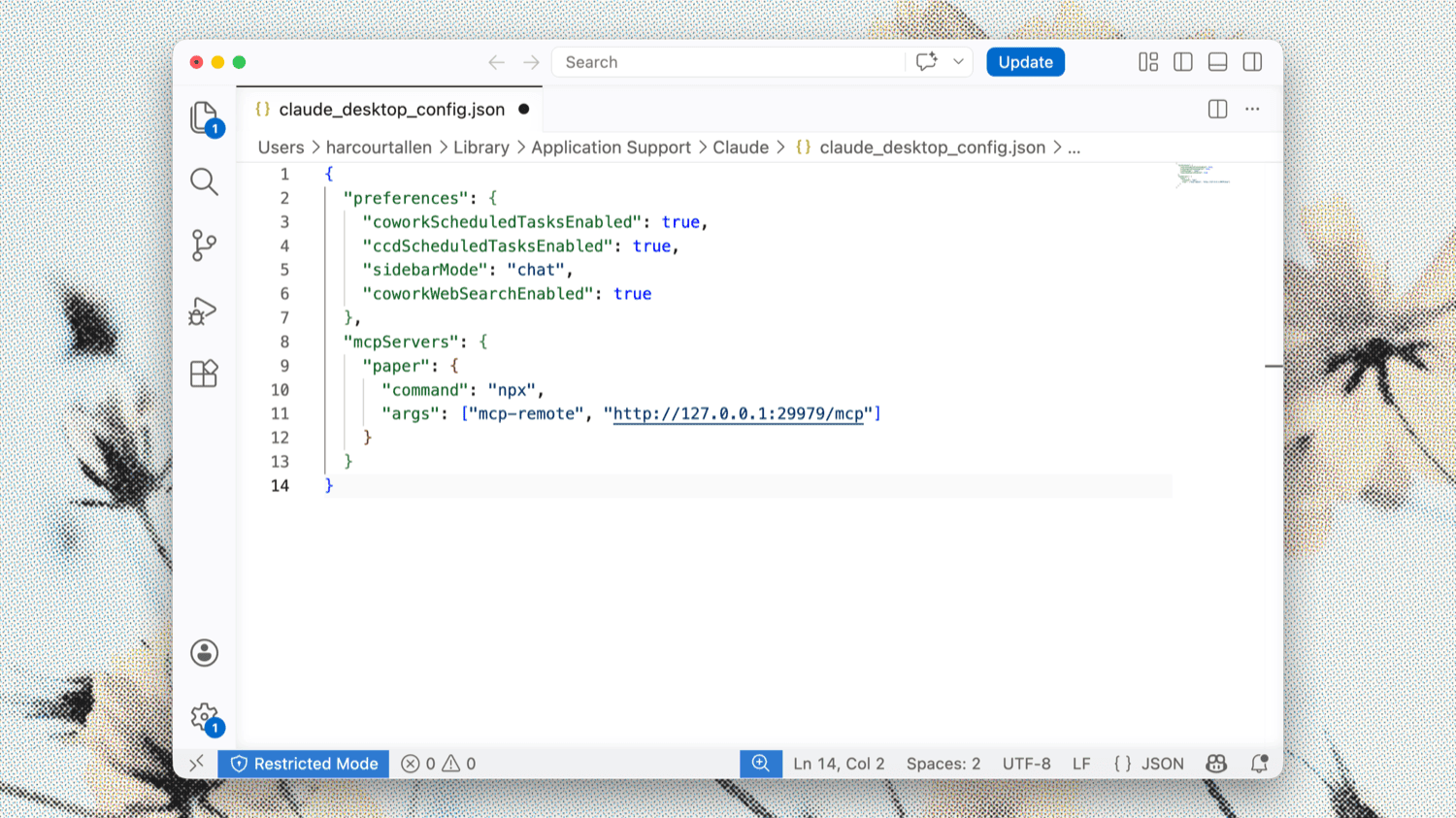Click the zoom magnifier status icon
Viewport: 1456px width, 818px height.
[x=761, y=764]
